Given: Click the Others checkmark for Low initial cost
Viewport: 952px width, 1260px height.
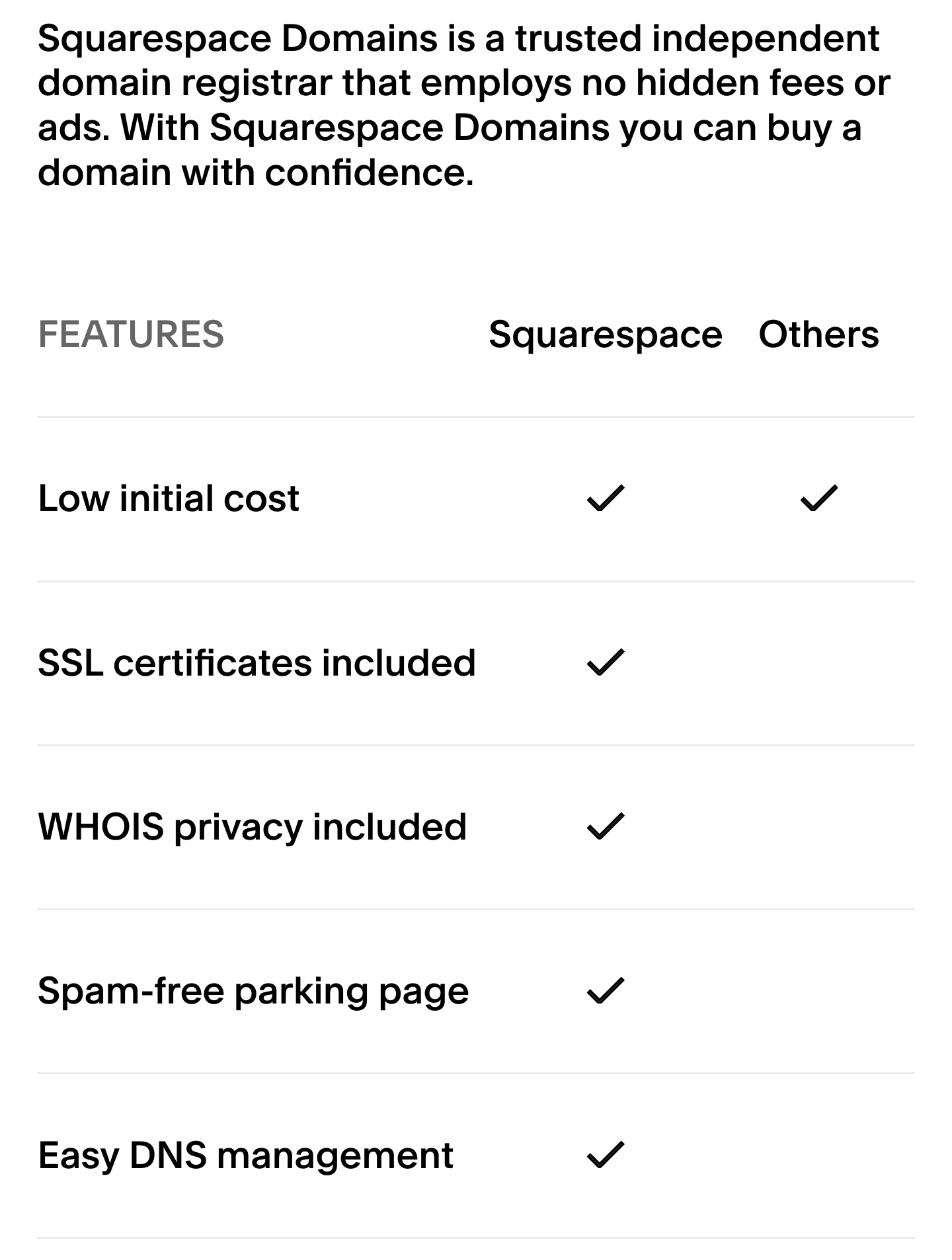Looking at the screenshot, I should point(818,498).
